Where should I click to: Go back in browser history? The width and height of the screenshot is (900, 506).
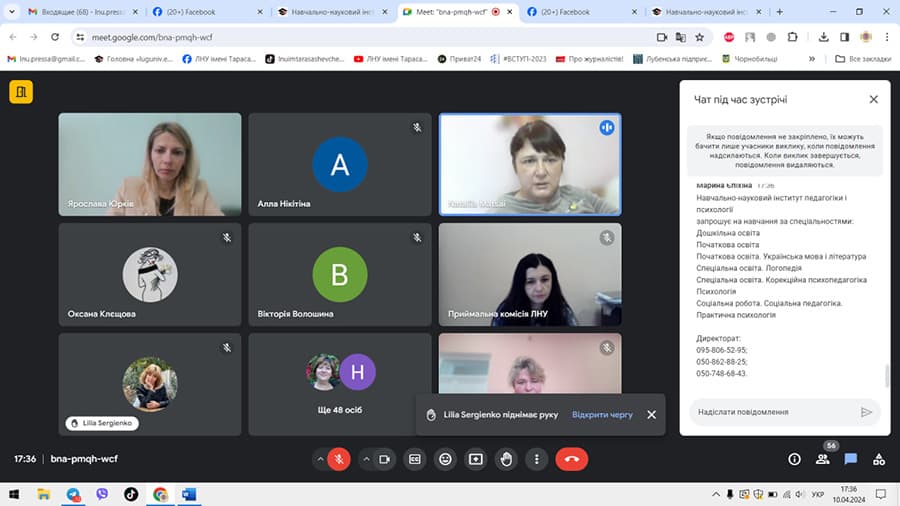13,37
